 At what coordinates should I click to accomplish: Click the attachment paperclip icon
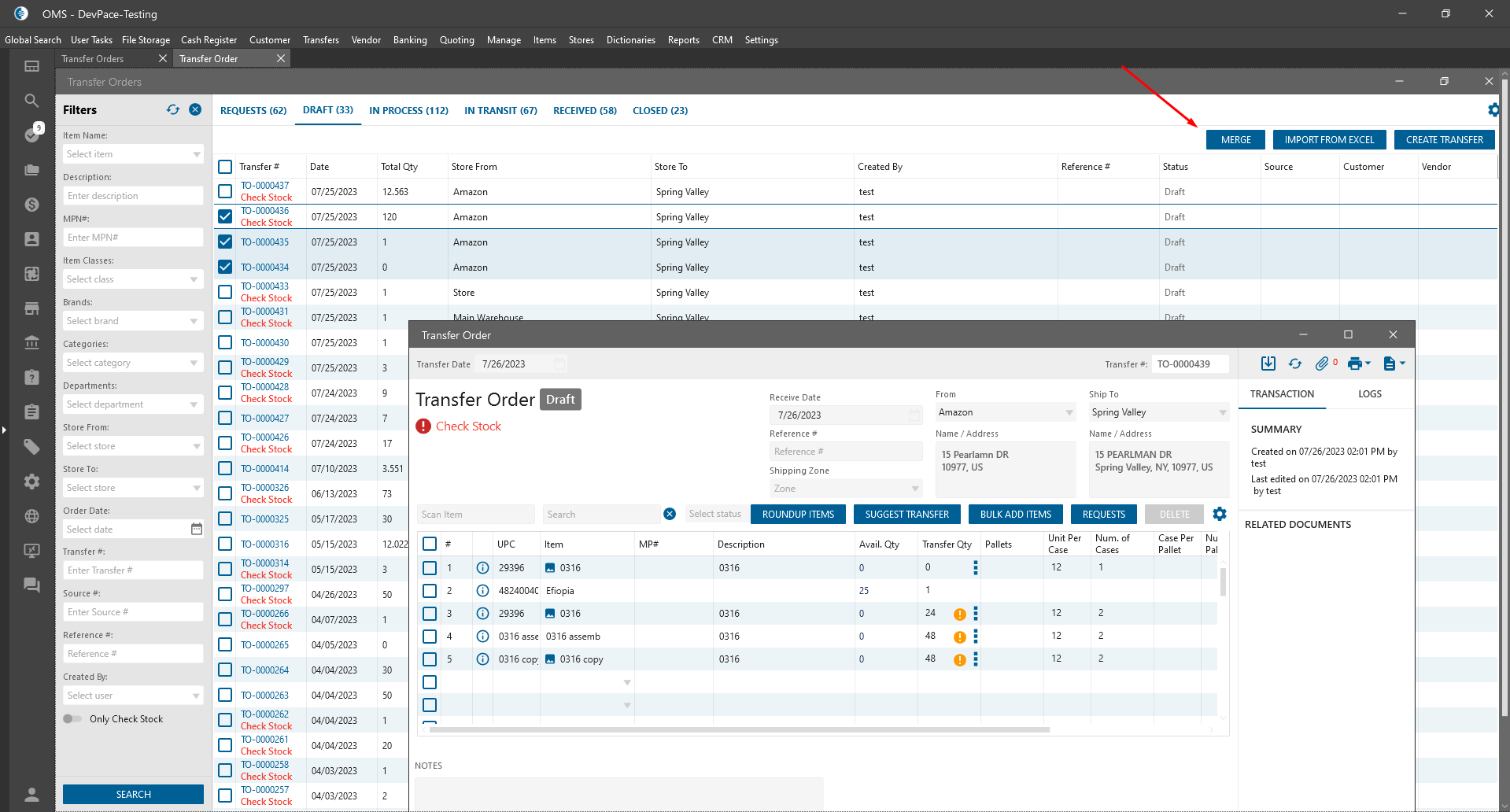pyautogui.click(x=1322, y=364)
